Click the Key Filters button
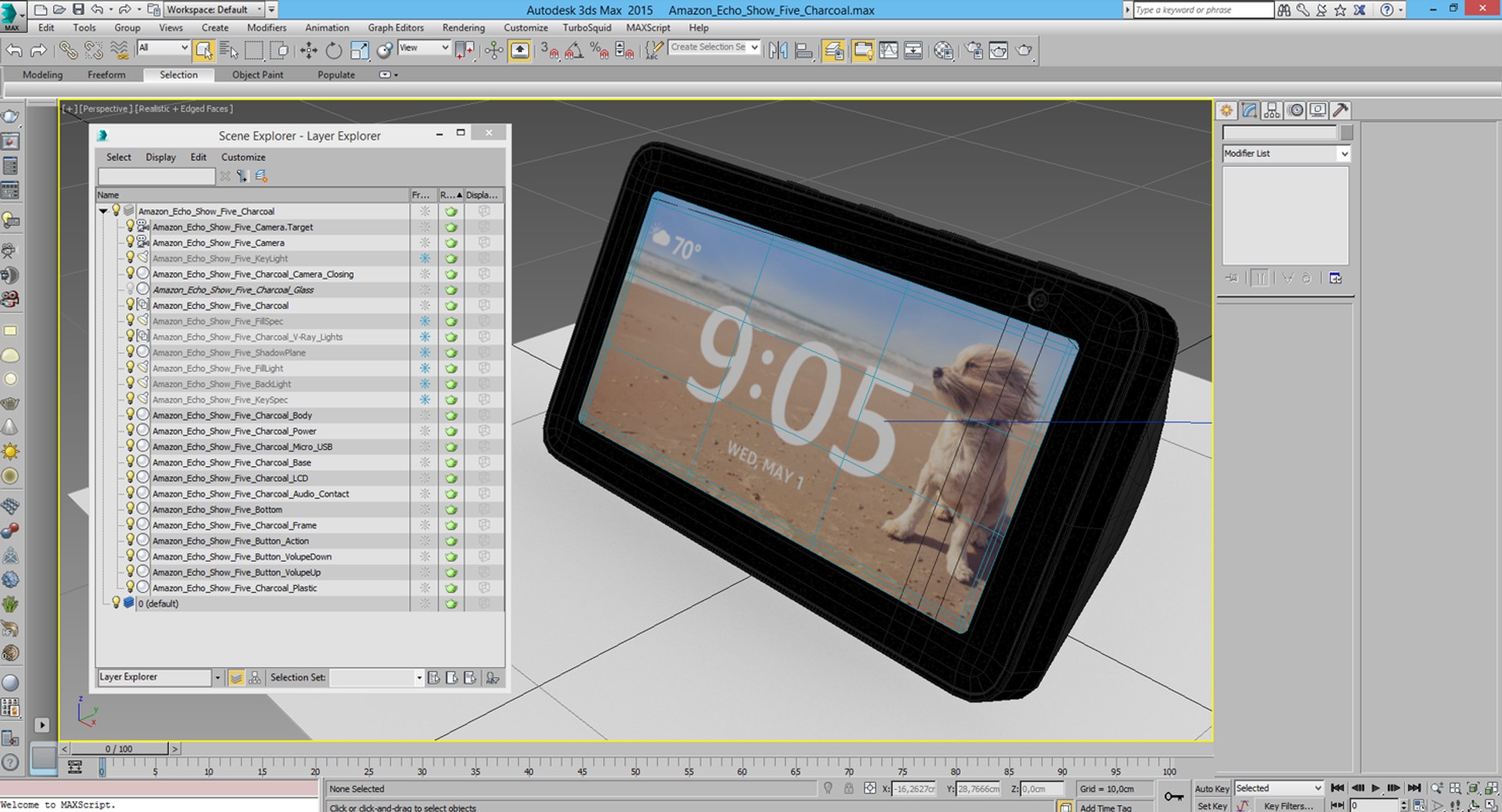This screenshot has width=1502, height=812. point(1288,806)
